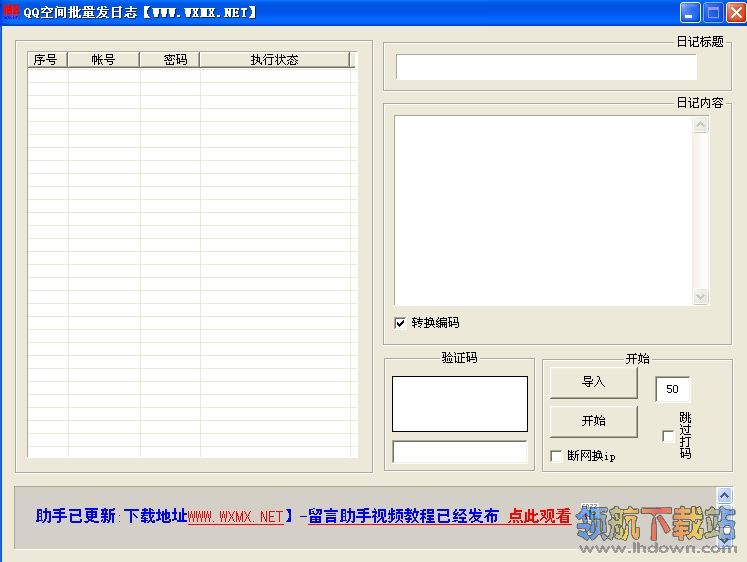
Task: Click the captcha image display box
Action: (x=460, y=404)
